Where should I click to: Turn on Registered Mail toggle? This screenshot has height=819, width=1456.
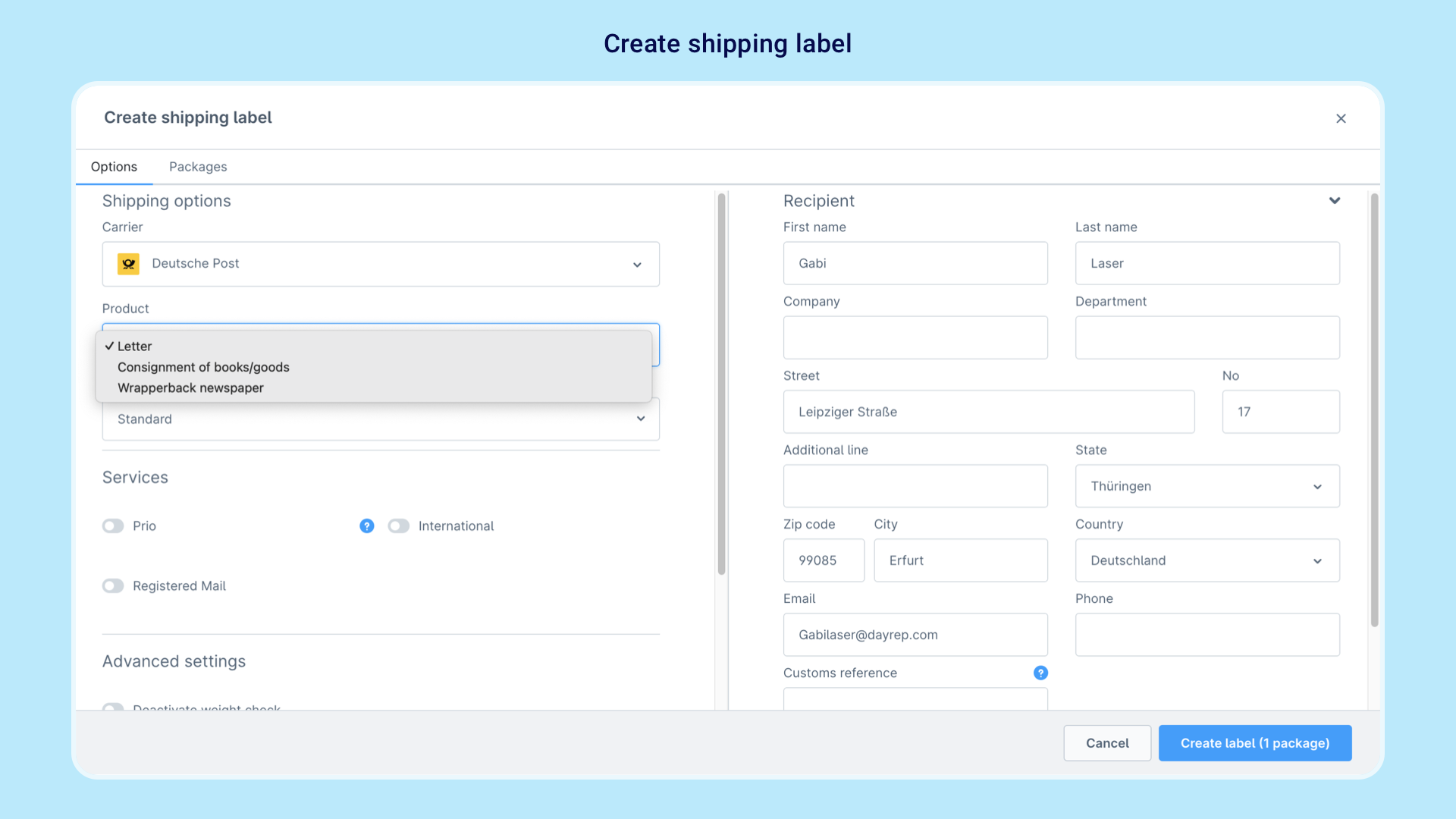tap(113, 586)
